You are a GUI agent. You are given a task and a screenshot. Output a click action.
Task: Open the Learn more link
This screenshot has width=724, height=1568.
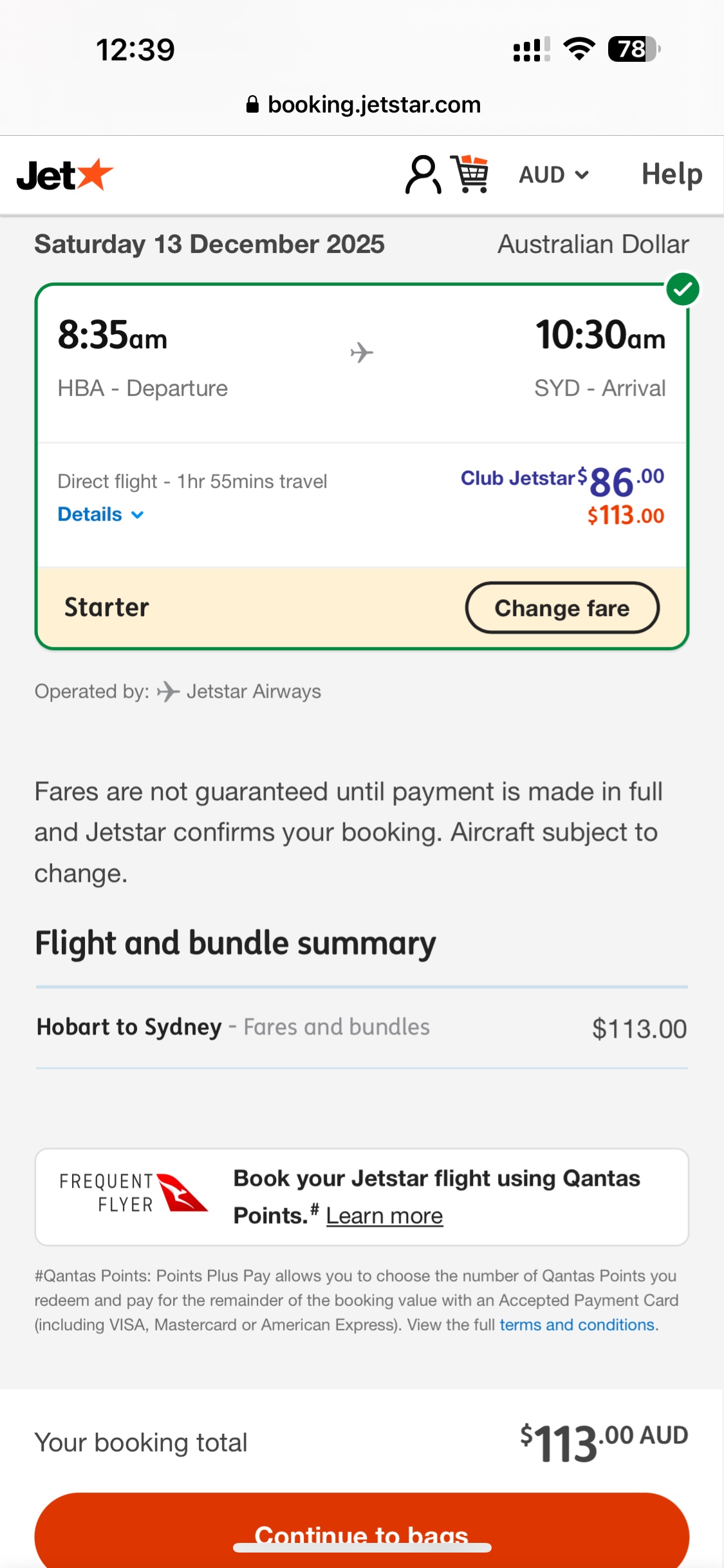click(x=384, y=1216)
